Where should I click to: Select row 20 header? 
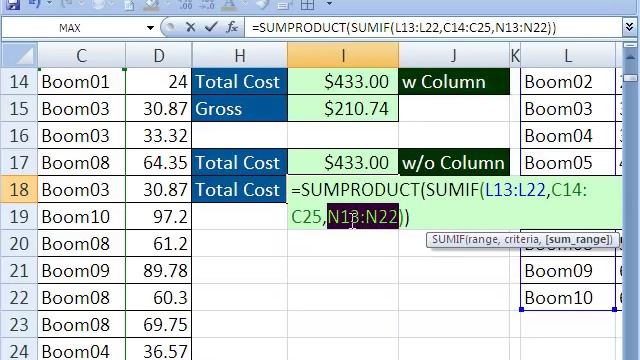click(19, 243)
